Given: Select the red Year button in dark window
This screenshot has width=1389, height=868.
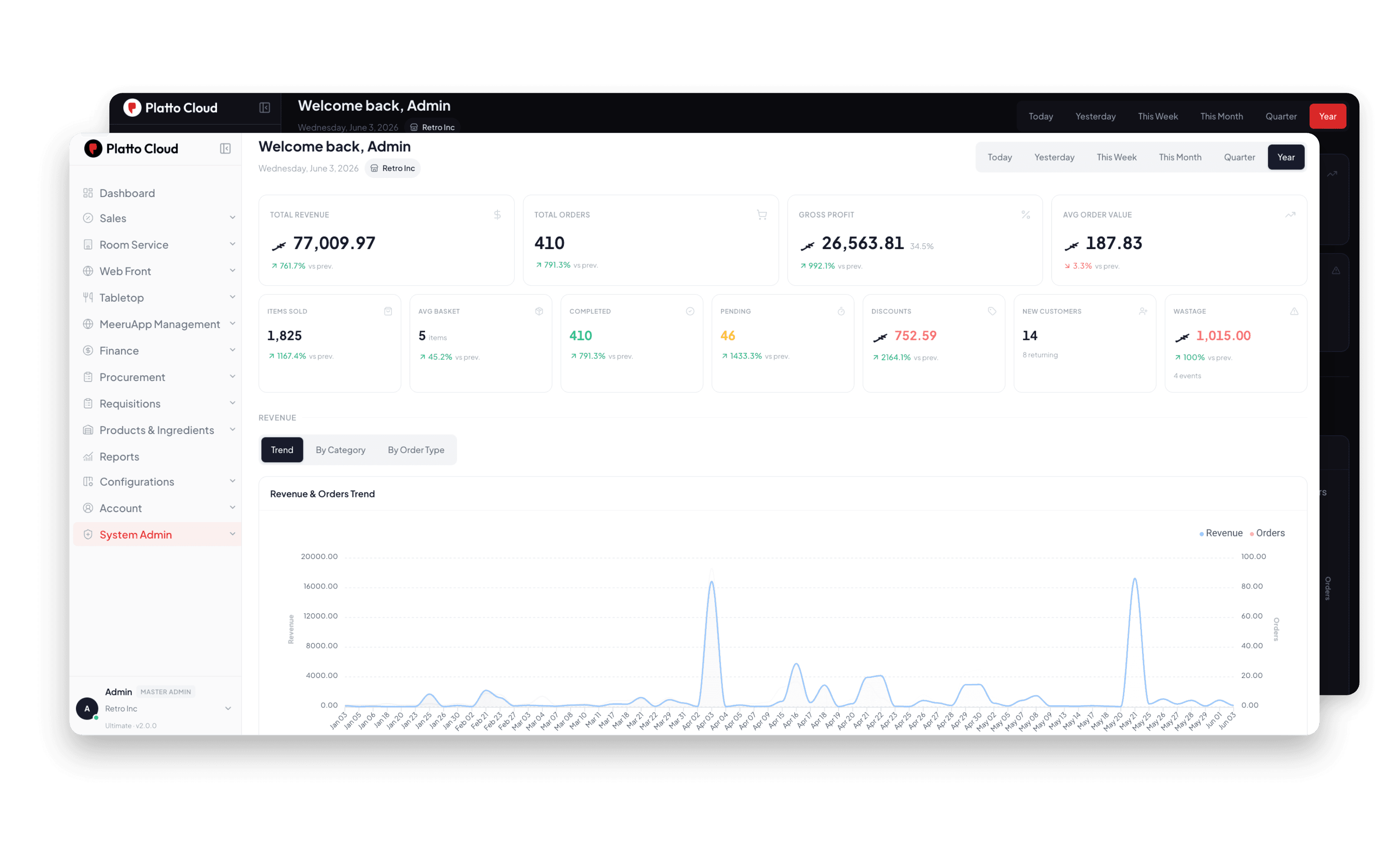Looking at the screenshot, I should (x=1328, y=116).
